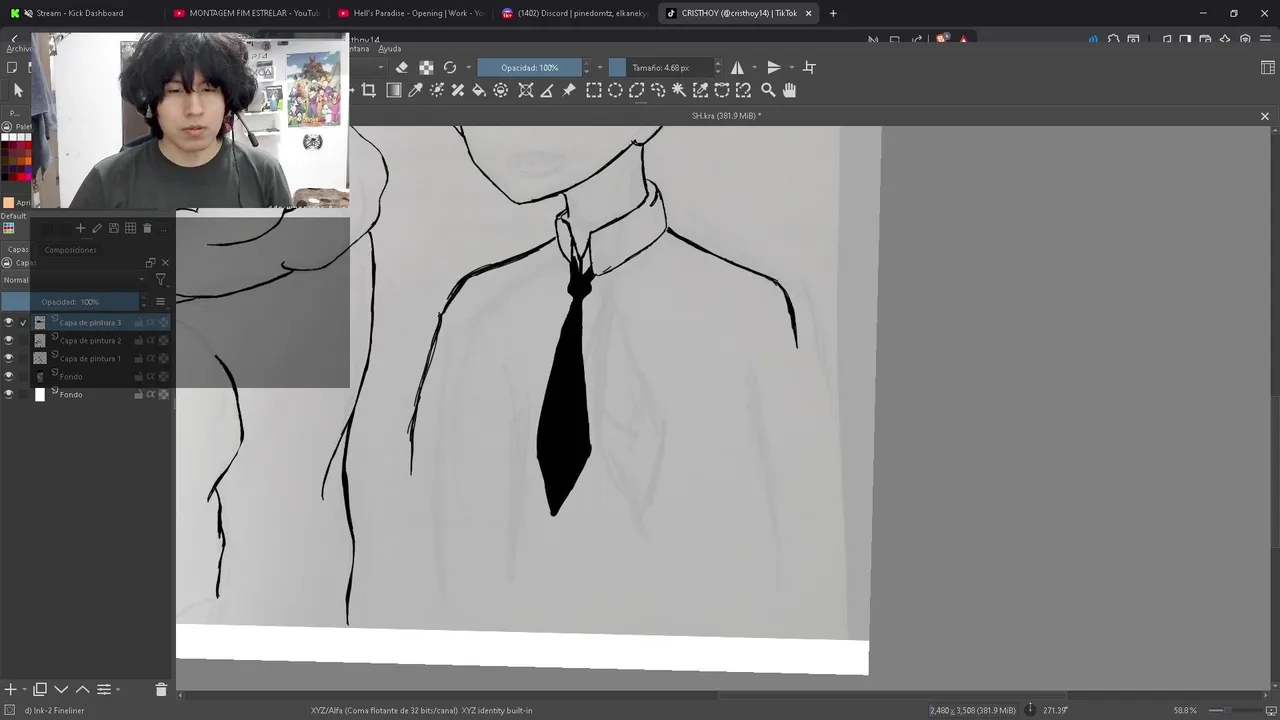Toggle eraser mode in the brush toolbar
Image resolution: width=1280 pixels, height=720 pixels.
tap(402, 67)
